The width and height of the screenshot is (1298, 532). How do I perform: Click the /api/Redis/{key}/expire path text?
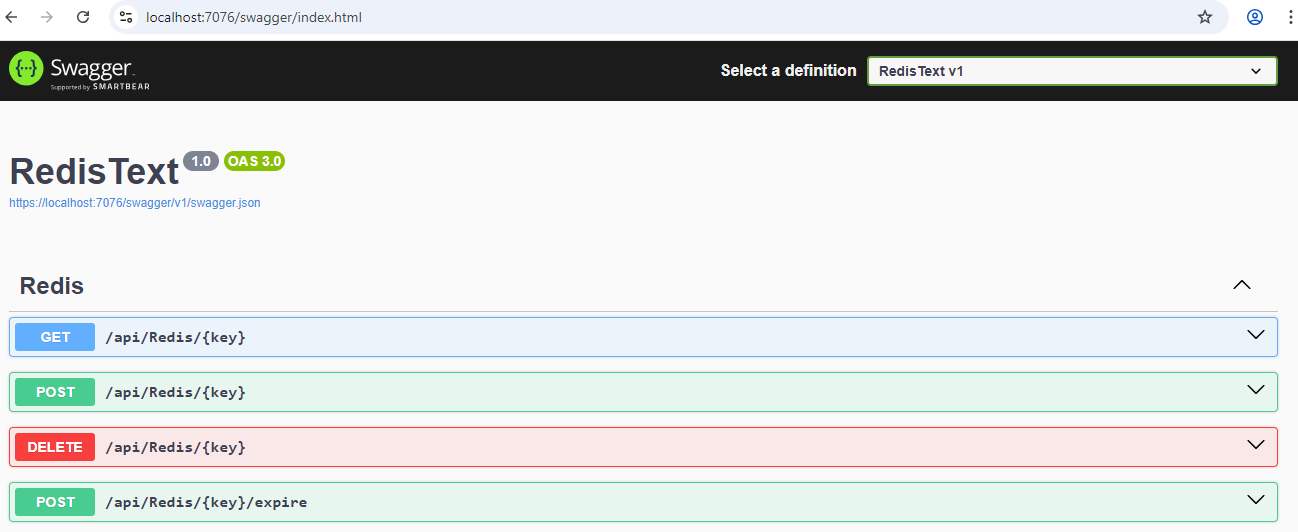(206, 502)
